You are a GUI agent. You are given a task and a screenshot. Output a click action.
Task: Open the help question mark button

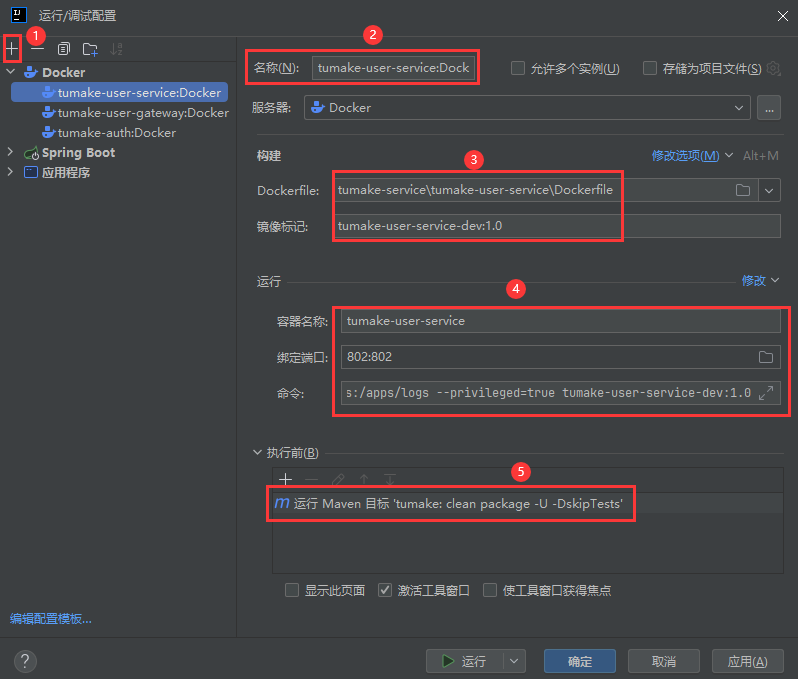25,661
